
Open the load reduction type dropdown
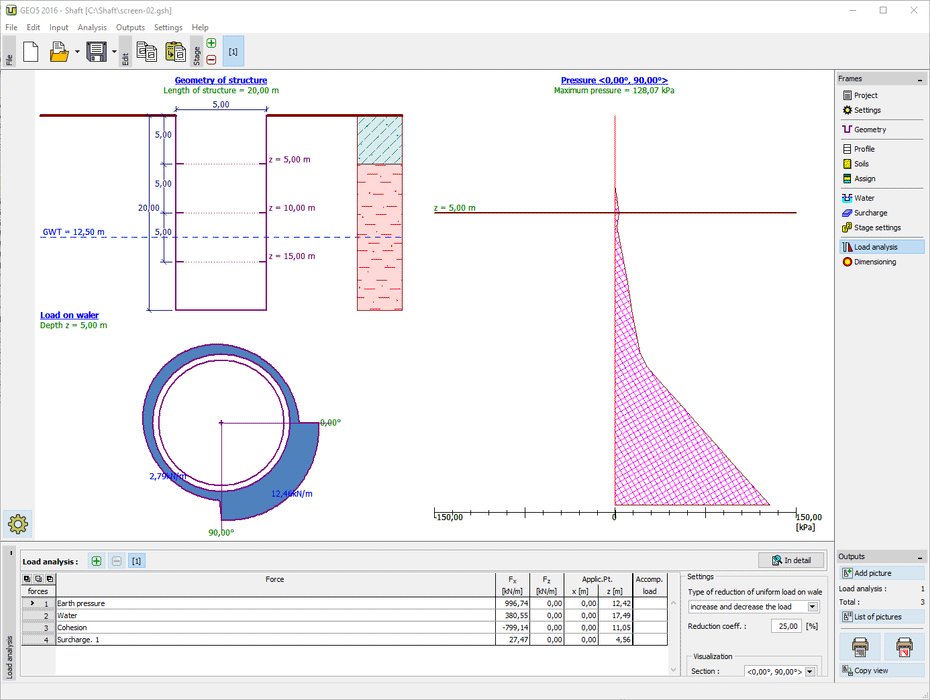[x=812, y=607]
